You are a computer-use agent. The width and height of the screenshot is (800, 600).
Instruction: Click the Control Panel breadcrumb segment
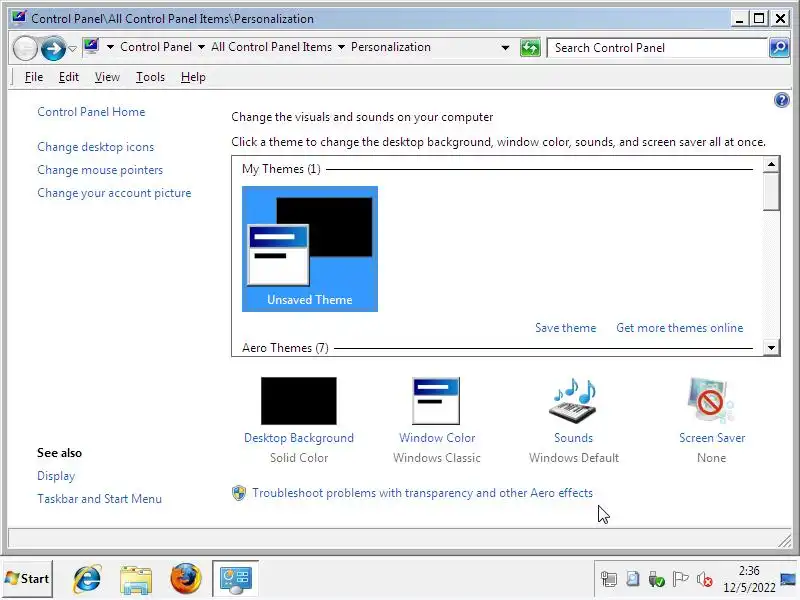[x=156, y=47]
